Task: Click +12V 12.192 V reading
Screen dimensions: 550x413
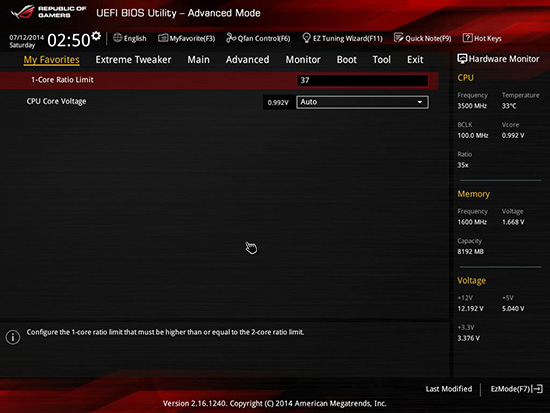Action: point(470,309)
